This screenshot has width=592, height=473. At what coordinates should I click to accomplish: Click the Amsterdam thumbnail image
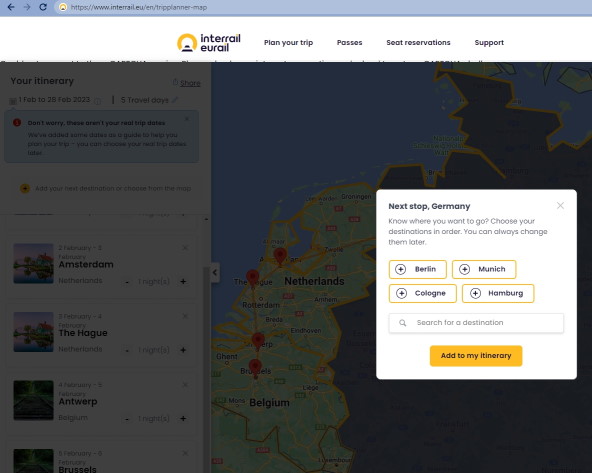pyautogui.click(x=34, y=263)
